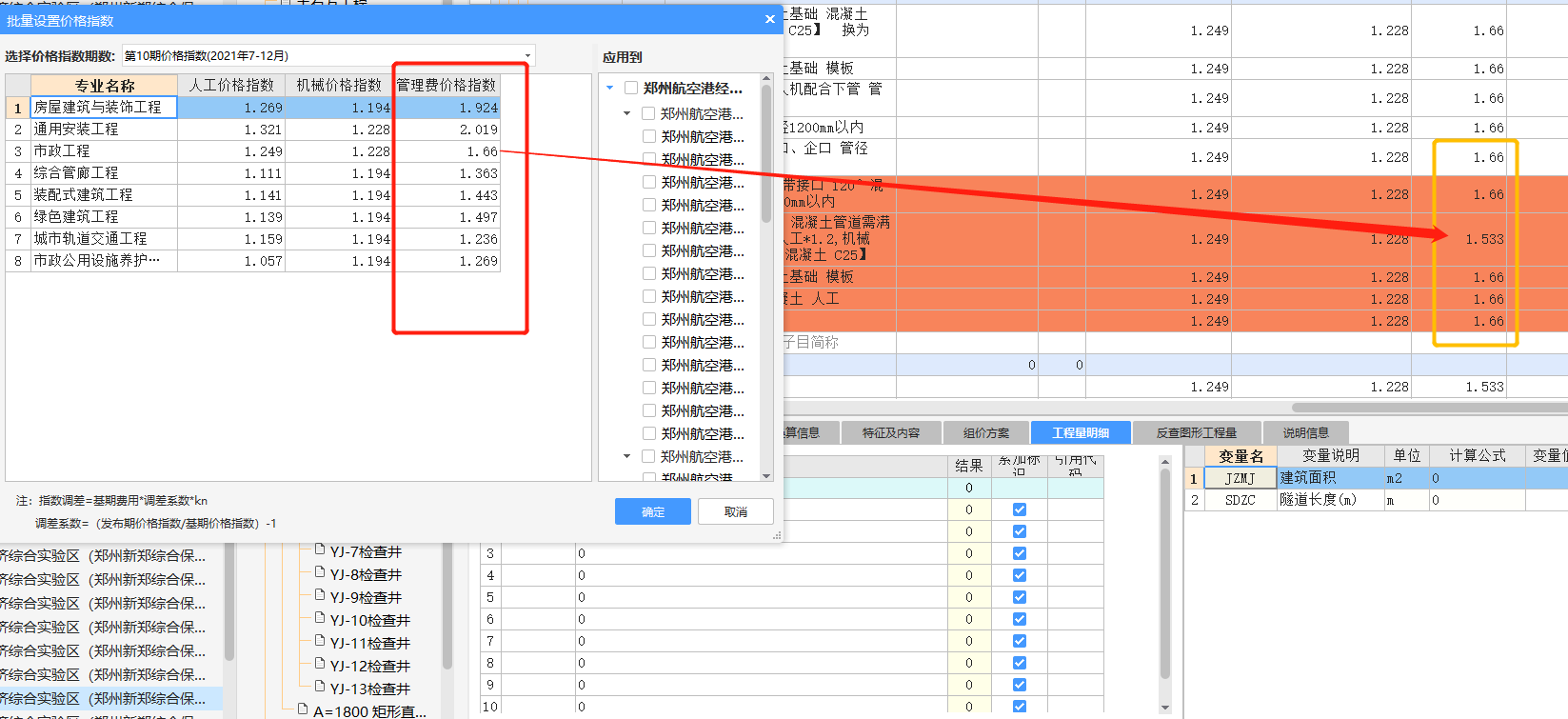Click the 1.533 value in orange row
The height and width of the screenshot is (719, 1568).
[1484, 239]
